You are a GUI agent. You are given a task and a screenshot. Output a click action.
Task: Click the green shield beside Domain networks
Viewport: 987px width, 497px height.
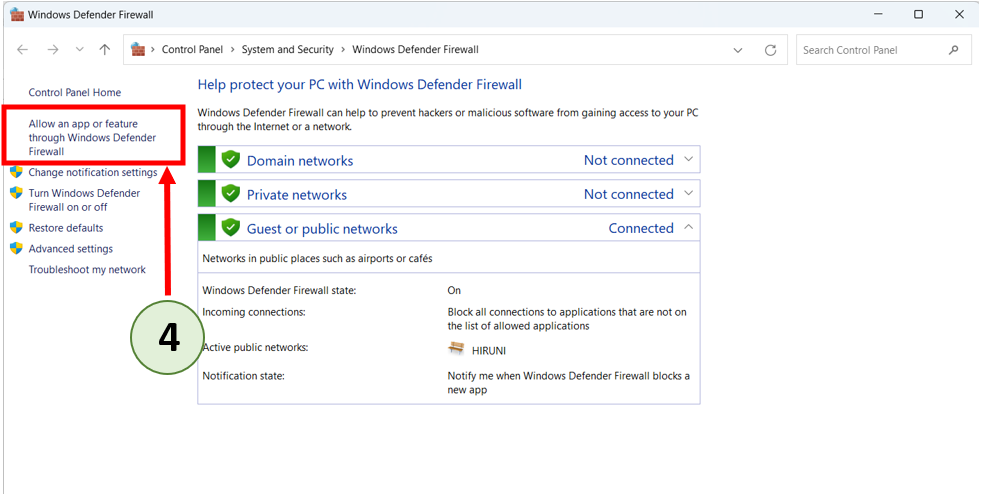(231, 160)
